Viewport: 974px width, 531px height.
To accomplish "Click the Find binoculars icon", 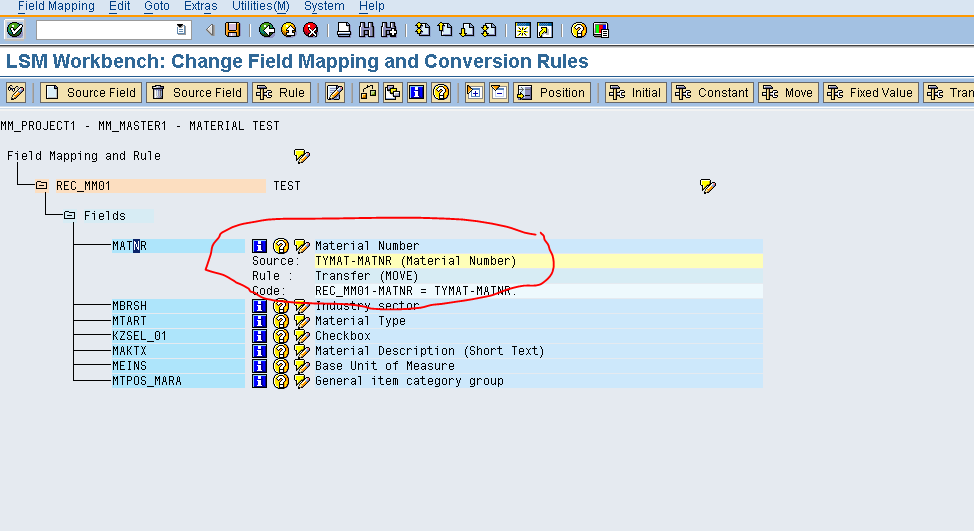I will pyautogui.click(x=366, y=29).
